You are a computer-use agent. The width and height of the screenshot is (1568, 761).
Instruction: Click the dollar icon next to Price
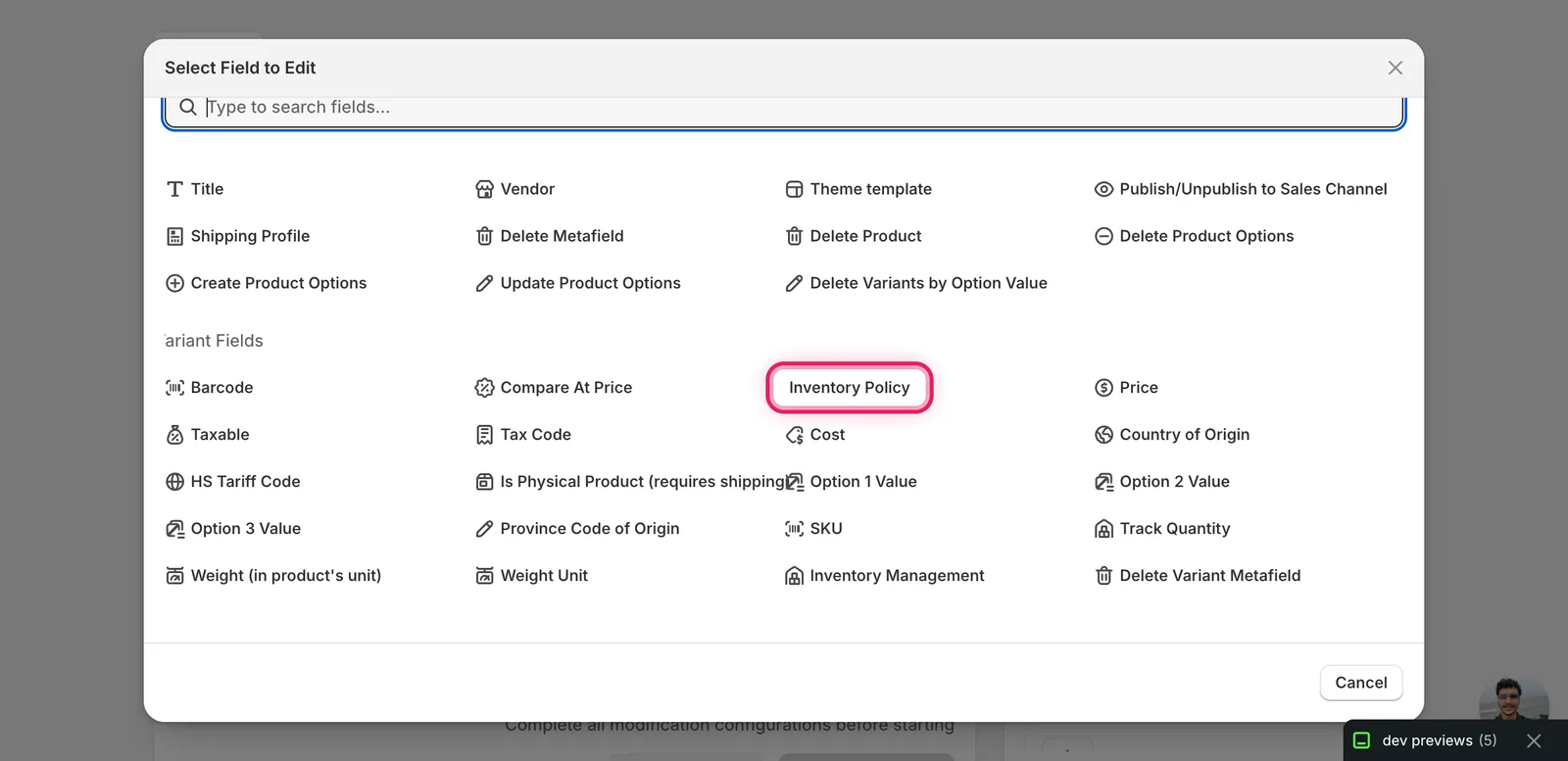(x=1103, y=388)
